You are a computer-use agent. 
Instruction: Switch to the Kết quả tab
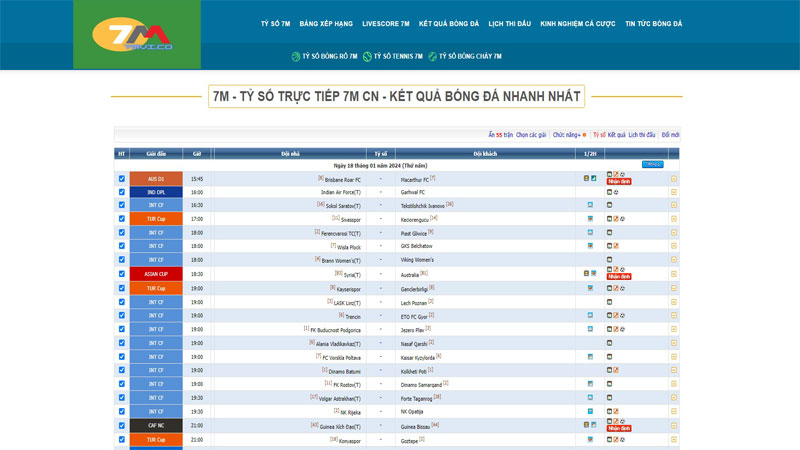tap(617, 134)
